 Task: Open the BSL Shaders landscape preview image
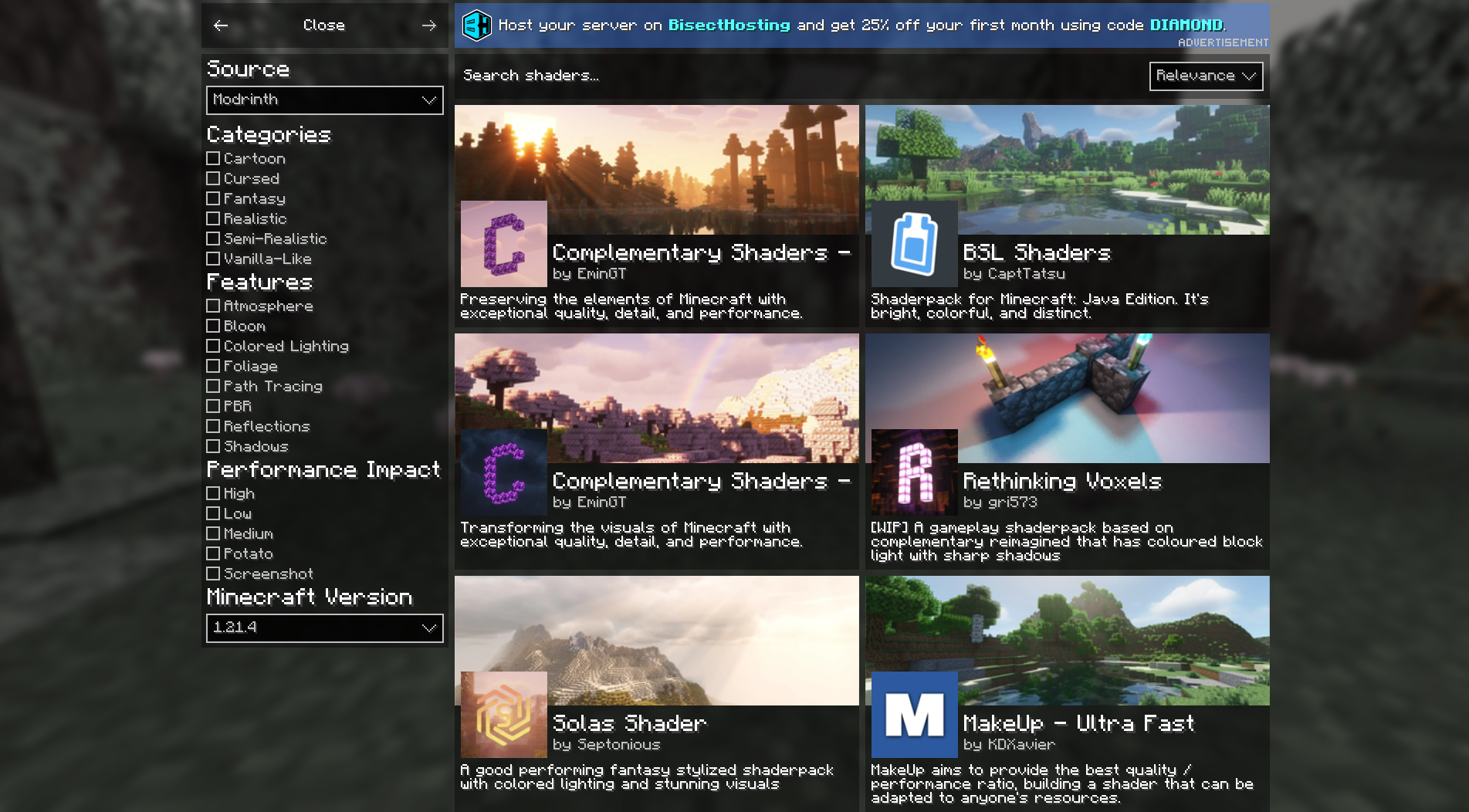pyautogui.click(x=1068, y=169)
